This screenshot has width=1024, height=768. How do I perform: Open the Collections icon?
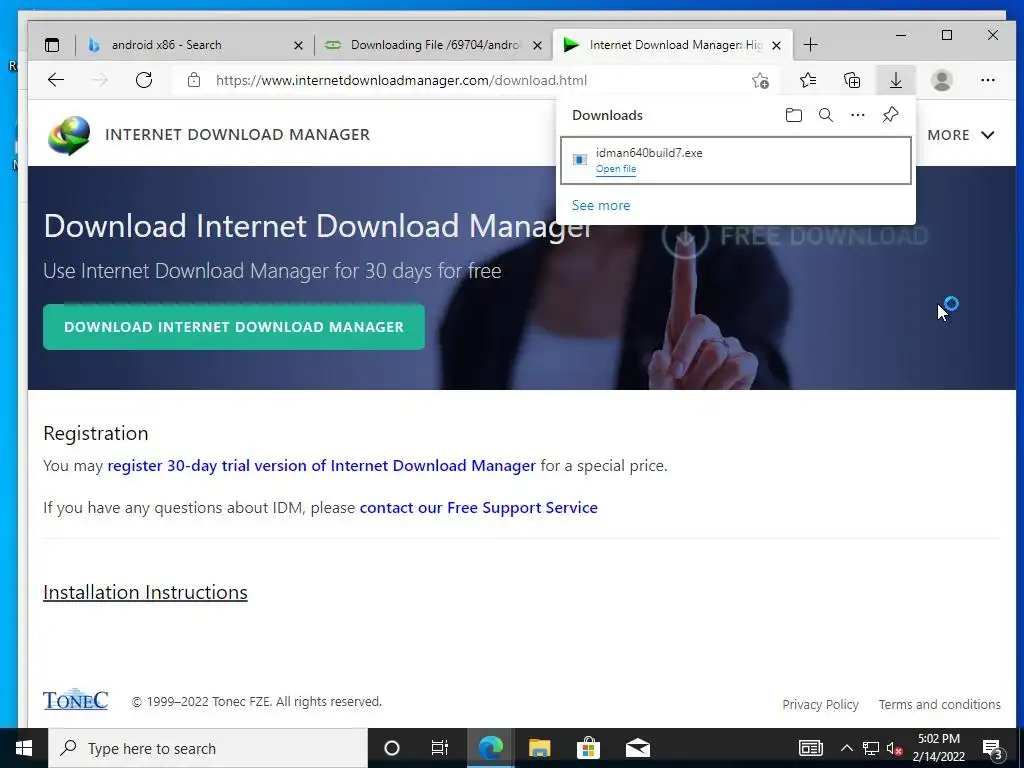click(x=852, y=80)
